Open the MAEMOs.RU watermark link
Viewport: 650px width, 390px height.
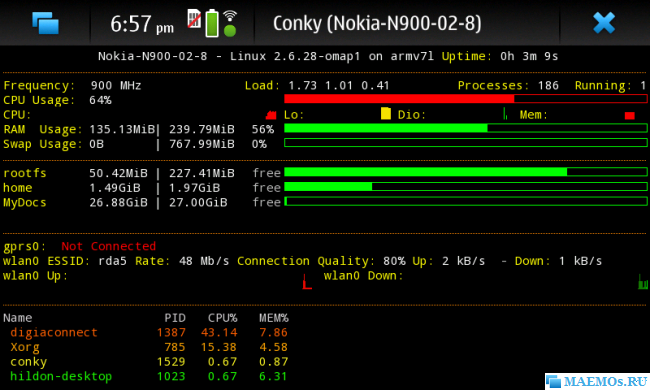(597, 381)
